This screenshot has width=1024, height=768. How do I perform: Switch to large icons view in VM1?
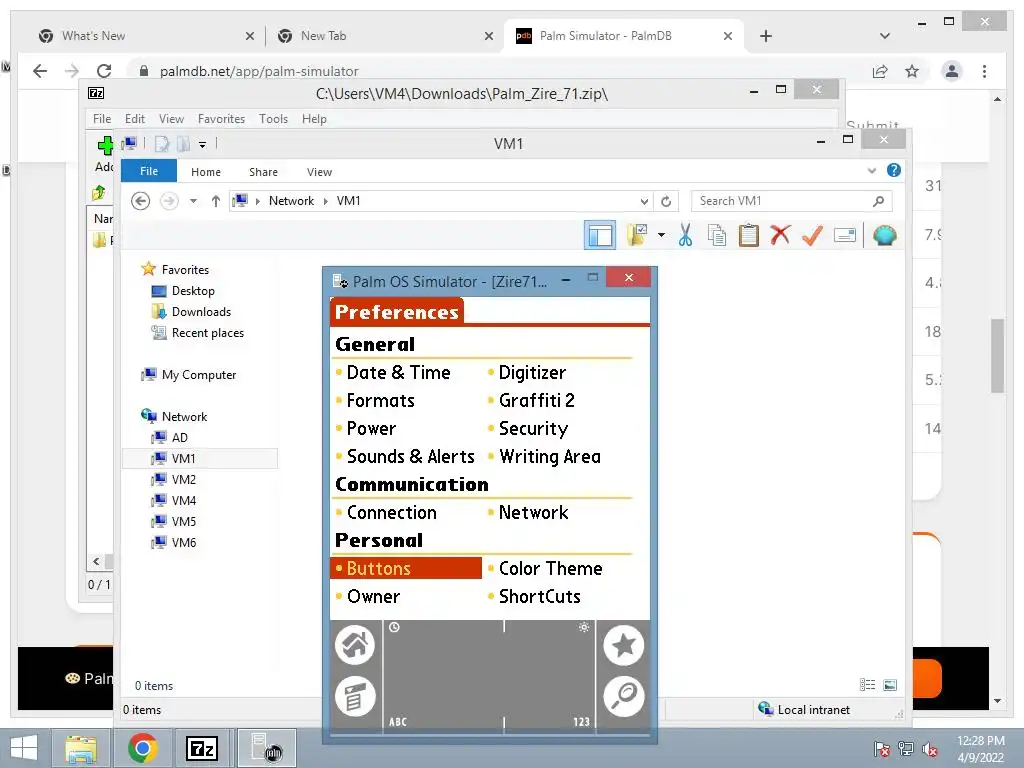coord(889,684)
